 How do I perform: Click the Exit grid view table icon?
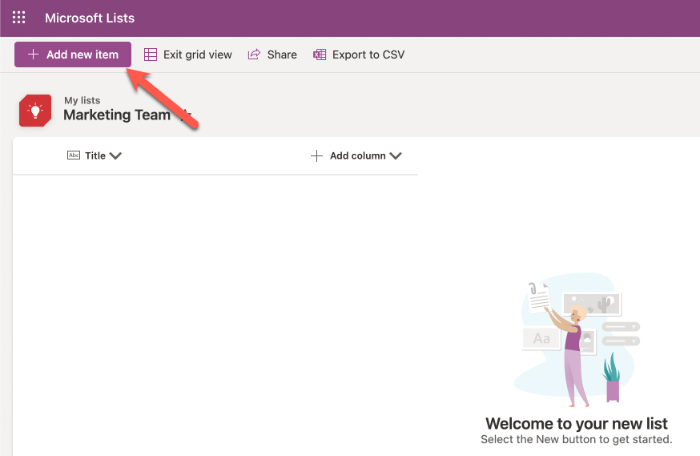[x=150, y=54]
